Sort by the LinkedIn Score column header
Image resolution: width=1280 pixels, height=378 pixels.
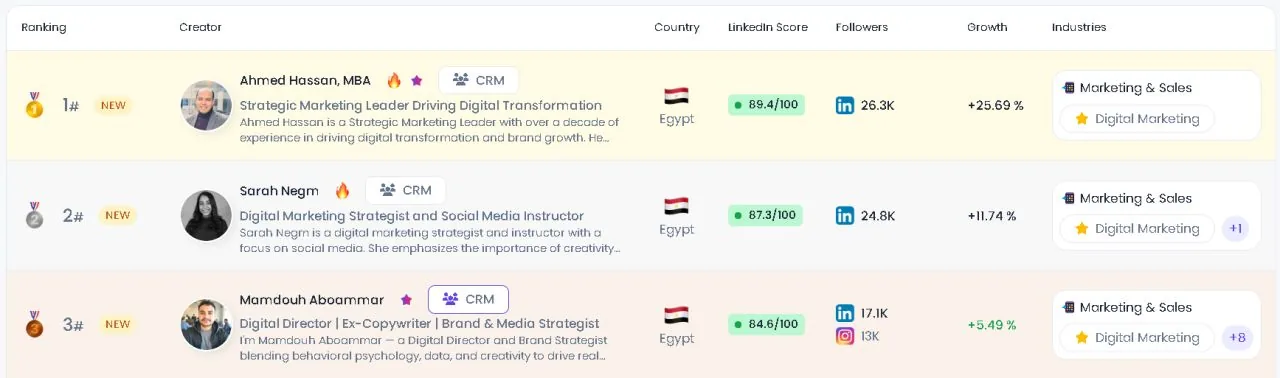767,27
